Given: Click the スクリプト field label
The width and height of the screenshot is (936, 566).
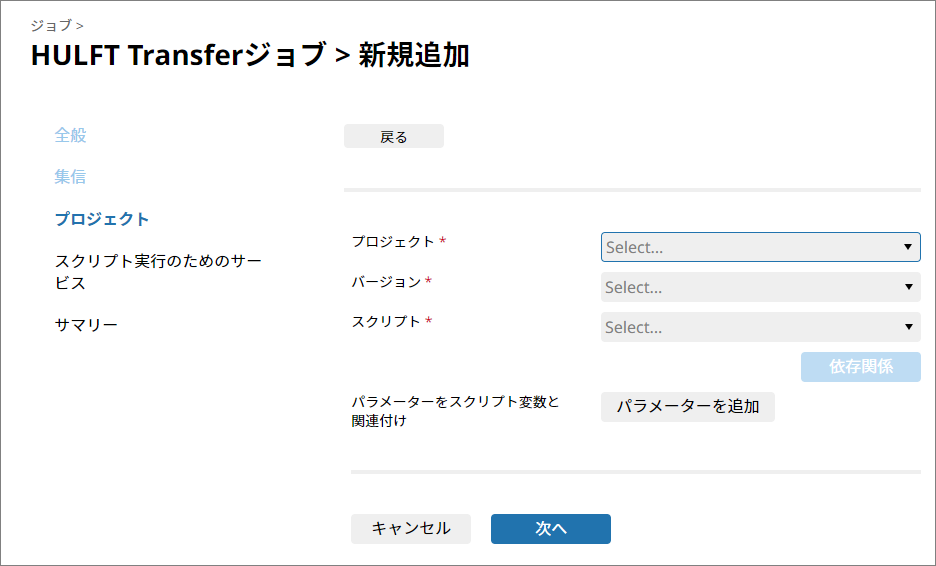Looking at the screenshot, I should coord(386,322).
